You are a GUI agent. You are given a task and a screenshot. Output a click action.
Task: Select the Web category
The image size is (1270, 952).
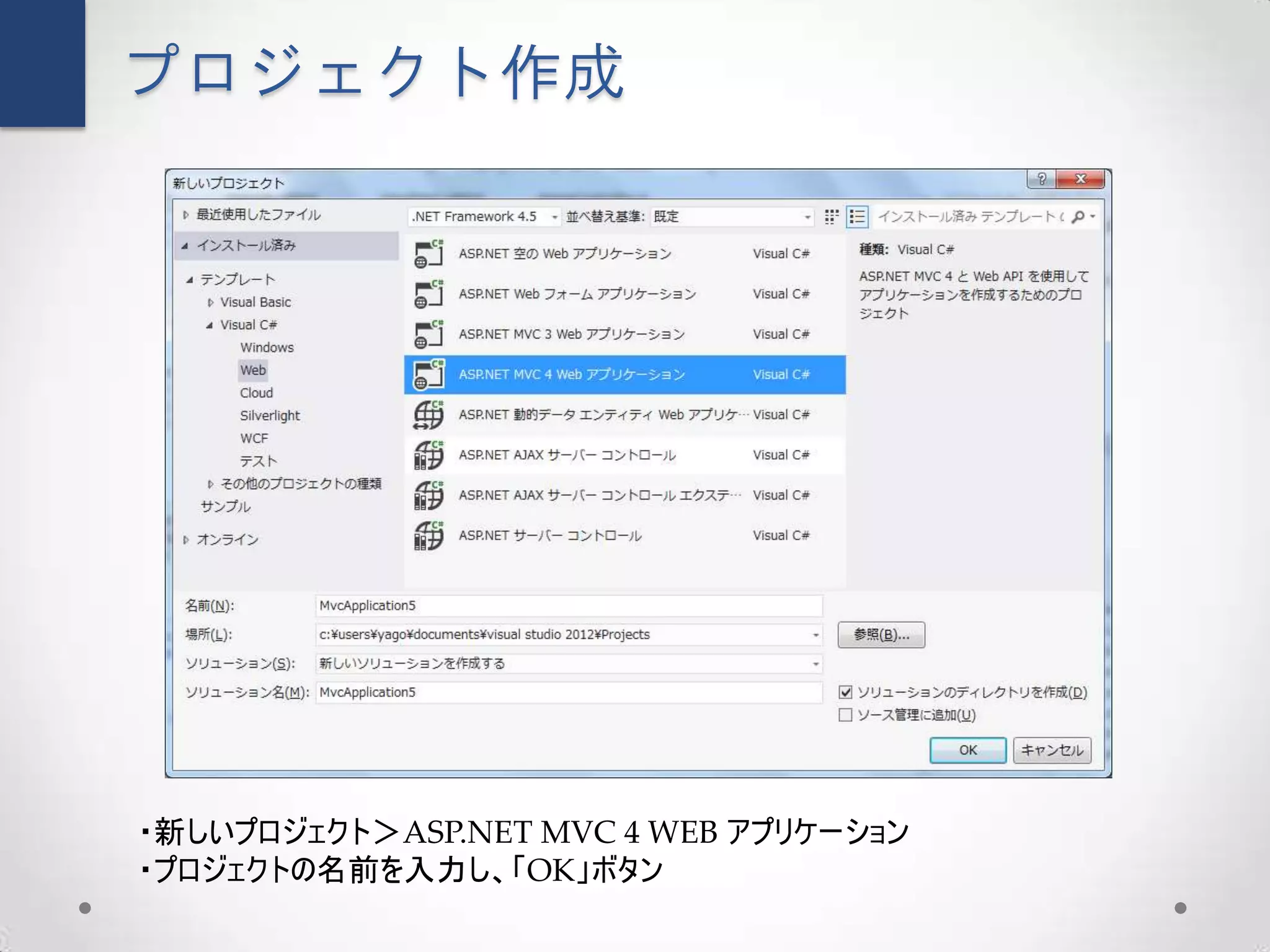[253, 370]
